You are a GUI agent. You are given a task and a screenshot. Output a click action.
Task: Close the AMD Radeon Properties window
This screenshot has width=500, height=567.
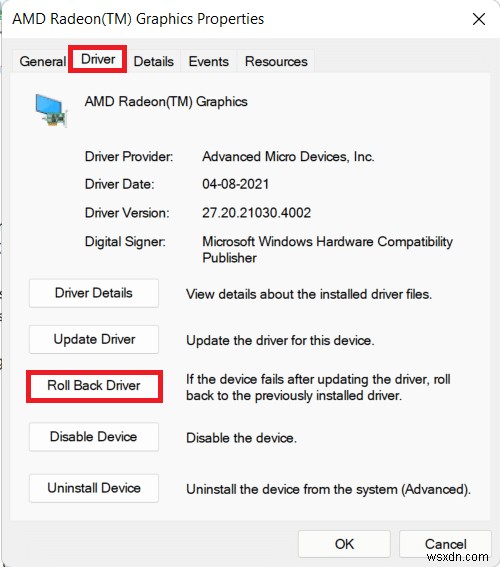click(479, 19)
